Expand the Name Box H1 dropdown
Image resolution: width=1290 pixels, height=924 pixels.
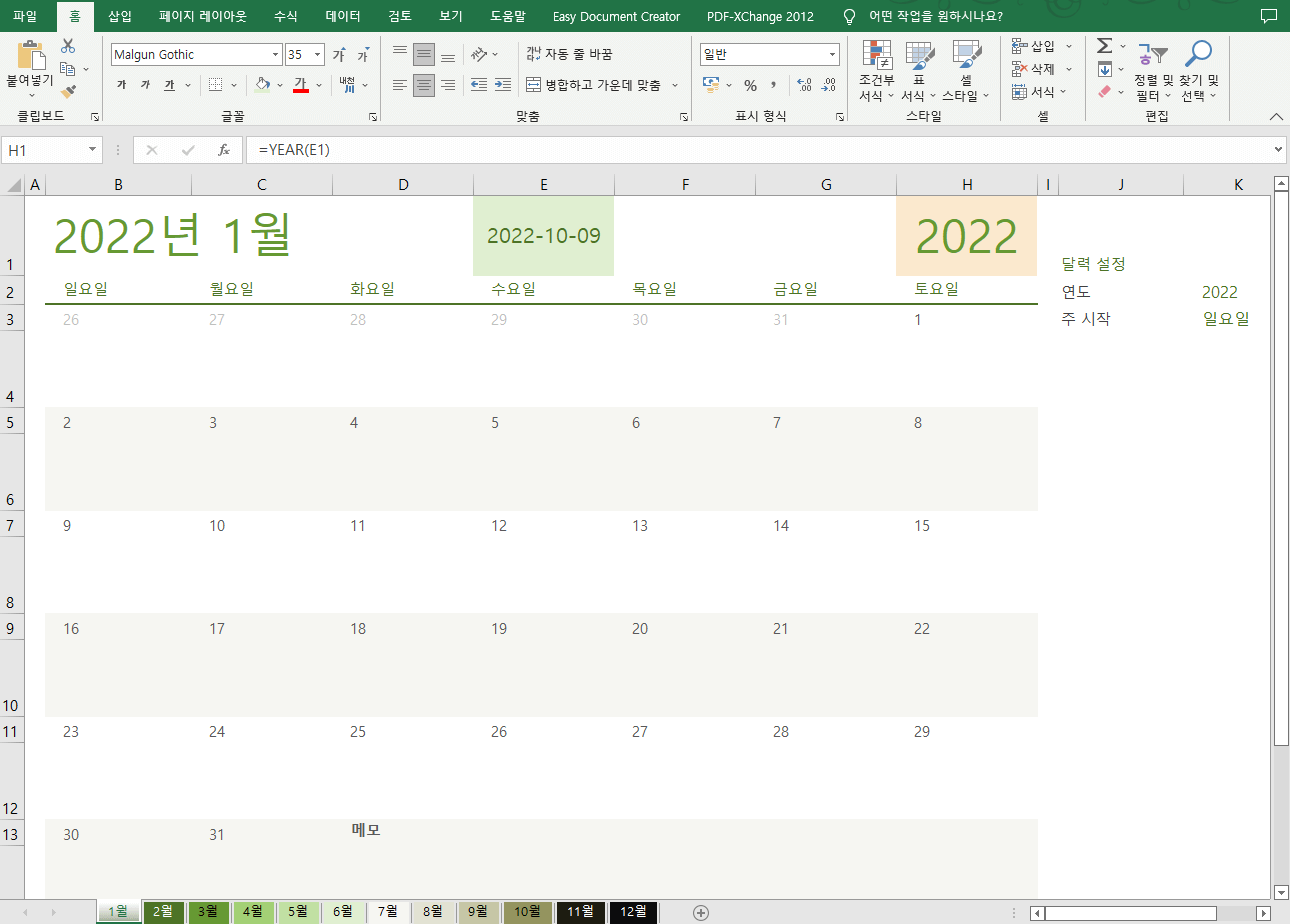click(93, 150)
